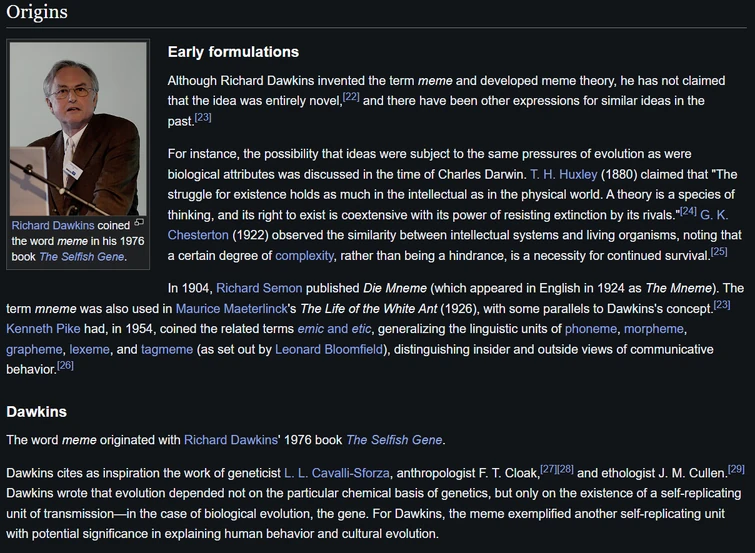Open the Richard Dawkins photo thumbnail
The image size is (755, 553).
point(78,129)
